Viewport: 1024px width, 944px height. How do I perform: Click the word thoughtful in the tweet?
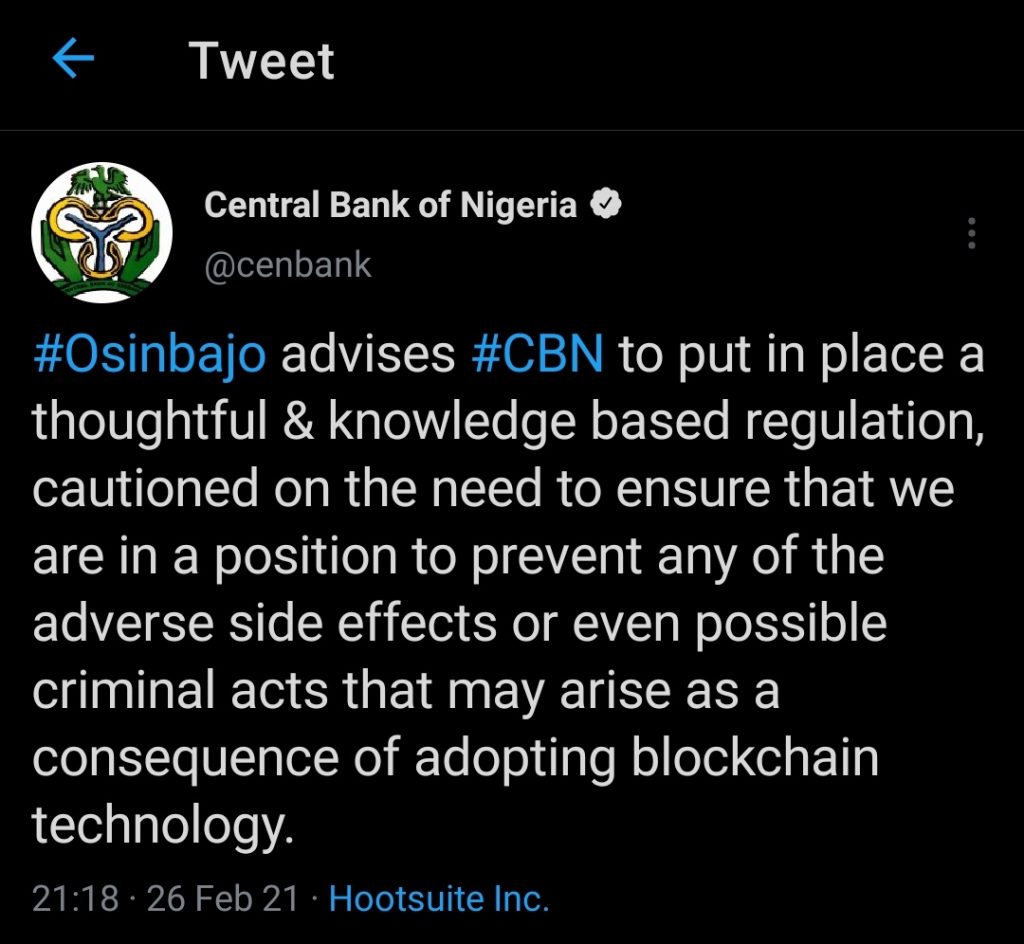point(158,423)
